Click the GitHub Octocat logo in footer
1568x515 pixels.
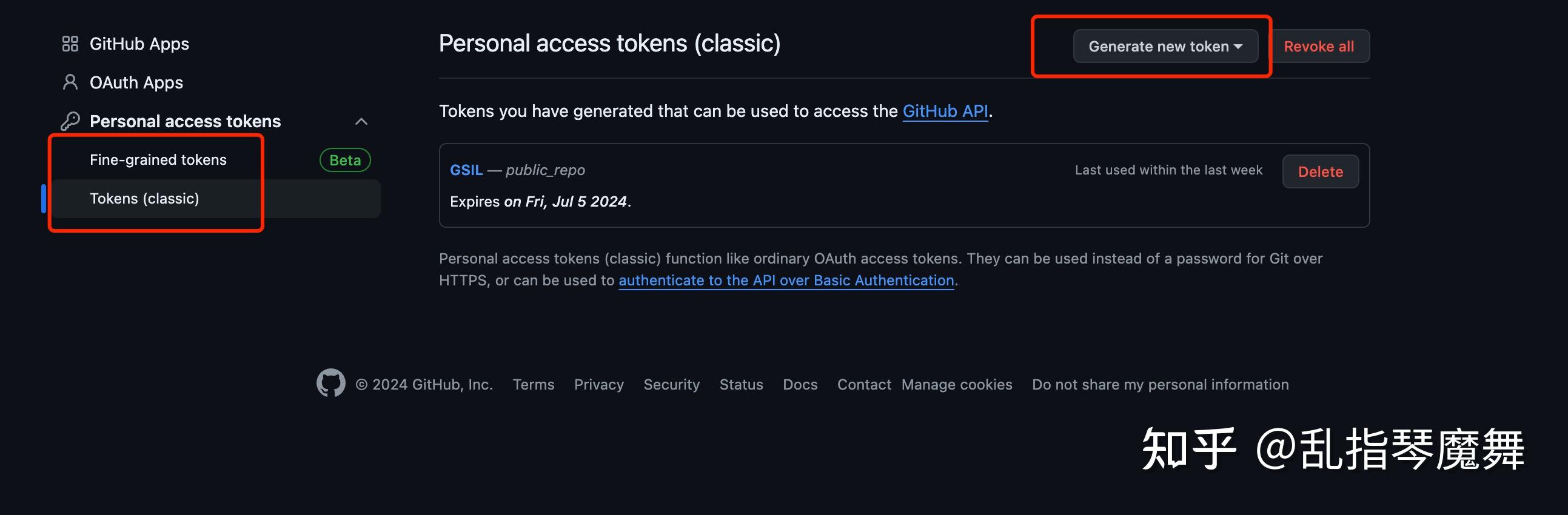point(330,384)
